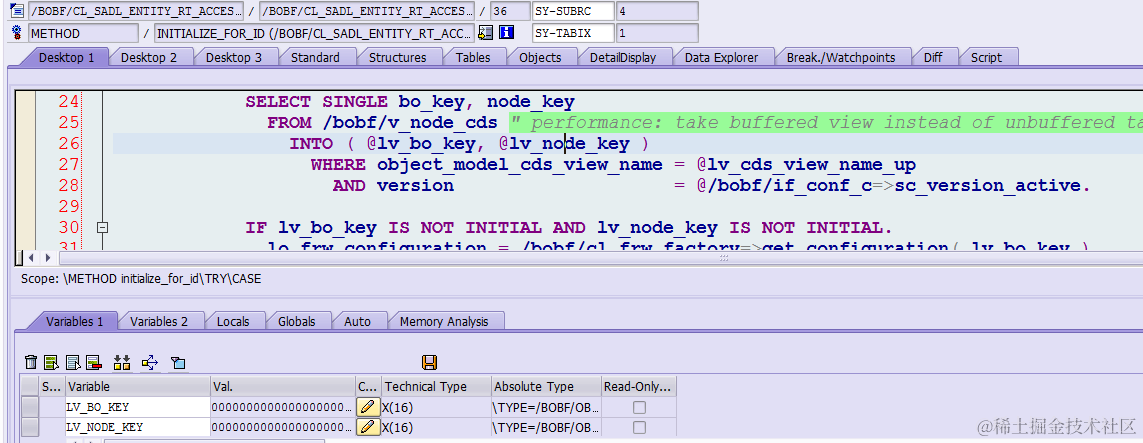The width and height of the screenshot is (1143, 443).
Task: Toggle Read-Only checkbox for LV_NODE_KEY
Action: [x=639, y=428]
